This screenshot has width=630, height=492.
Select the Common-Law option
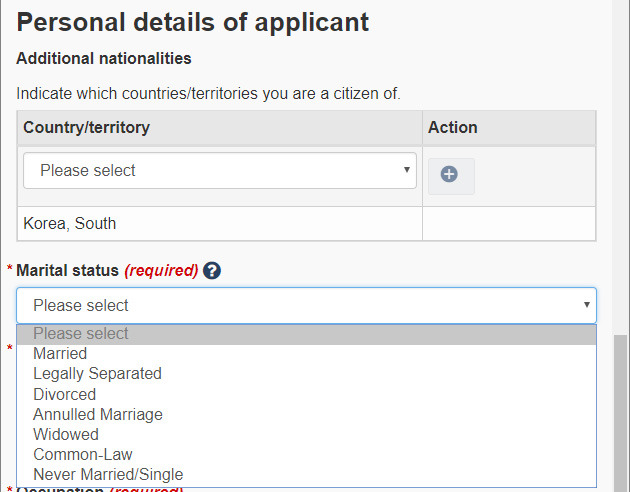(x=306, y=455)
